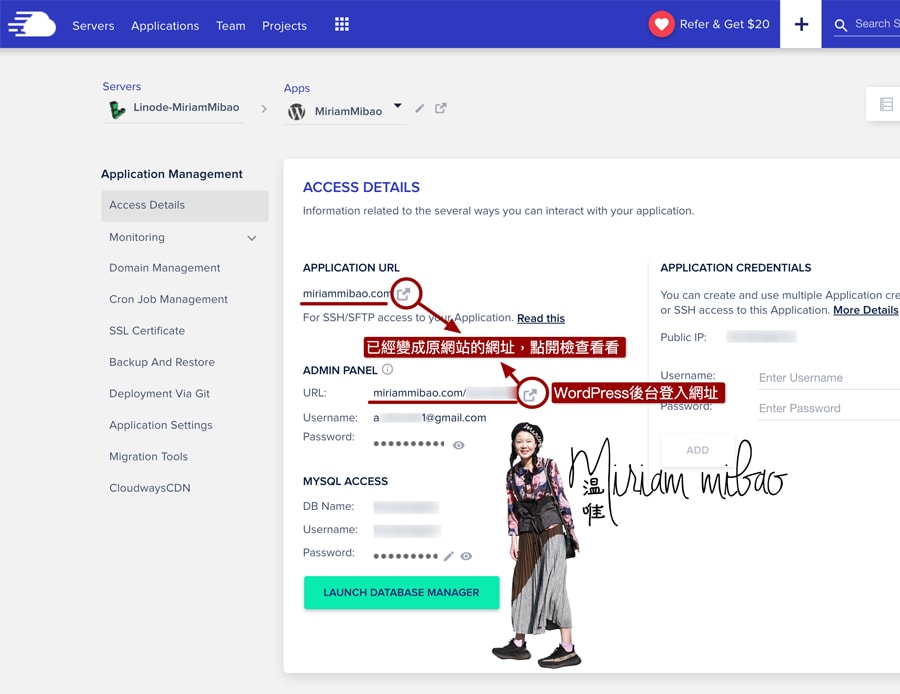Click the list panel icon at right edge
900x694 pixels.
(x=886, y=104)
